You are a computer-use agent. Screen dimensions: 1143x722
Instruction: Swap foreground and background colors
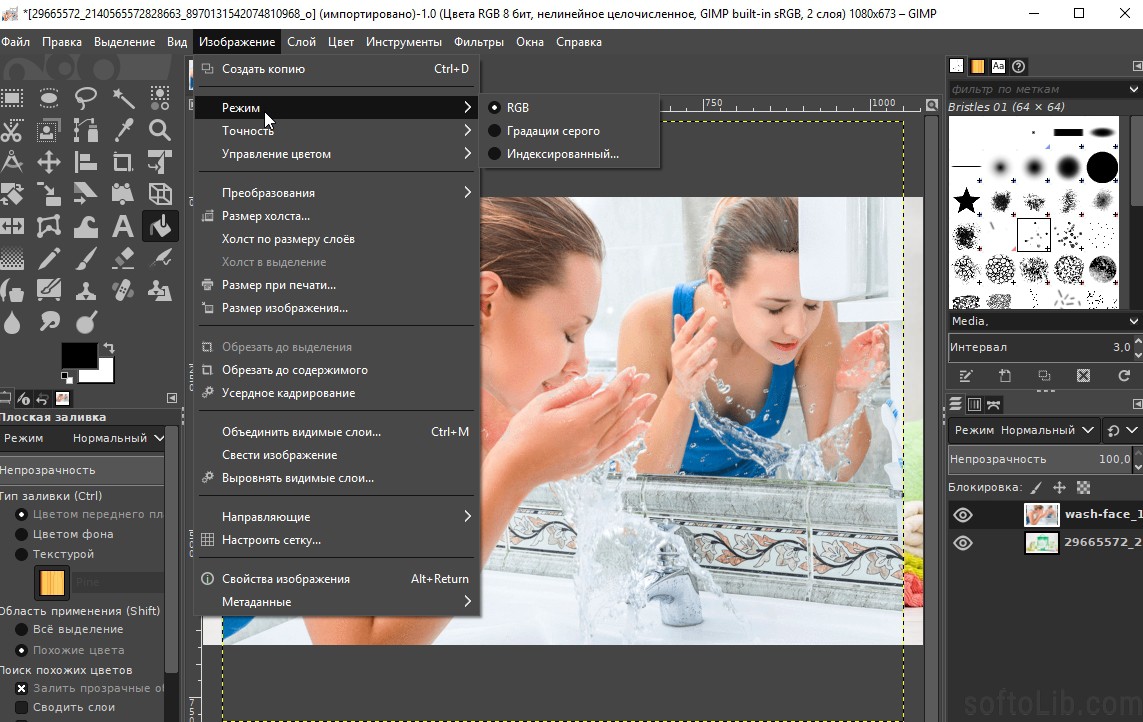click(109, 348)
